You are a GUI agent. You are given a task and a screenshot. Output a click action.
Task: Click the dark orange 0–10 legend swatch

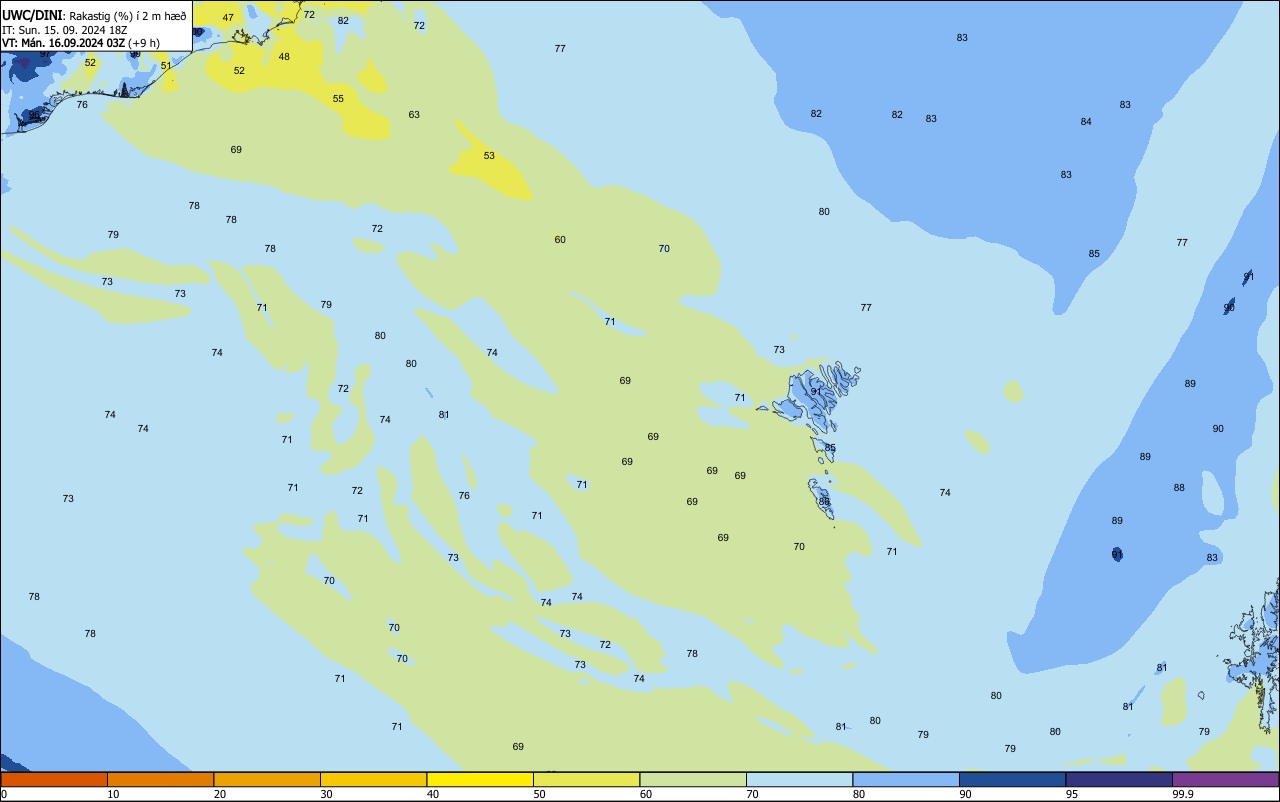(x=54, y=779)
